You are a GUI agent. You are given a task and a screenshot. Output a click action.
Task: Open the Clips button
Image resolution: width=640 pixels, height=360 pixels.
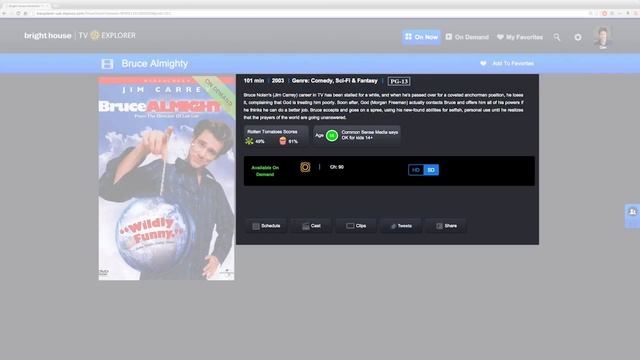(356, 226)
